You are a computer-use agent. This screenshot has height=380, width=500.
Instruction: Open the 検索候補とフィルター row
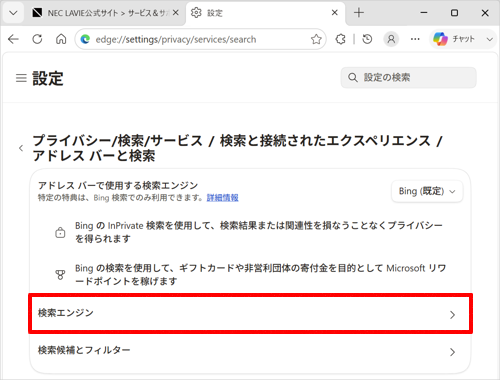[250, 351]
